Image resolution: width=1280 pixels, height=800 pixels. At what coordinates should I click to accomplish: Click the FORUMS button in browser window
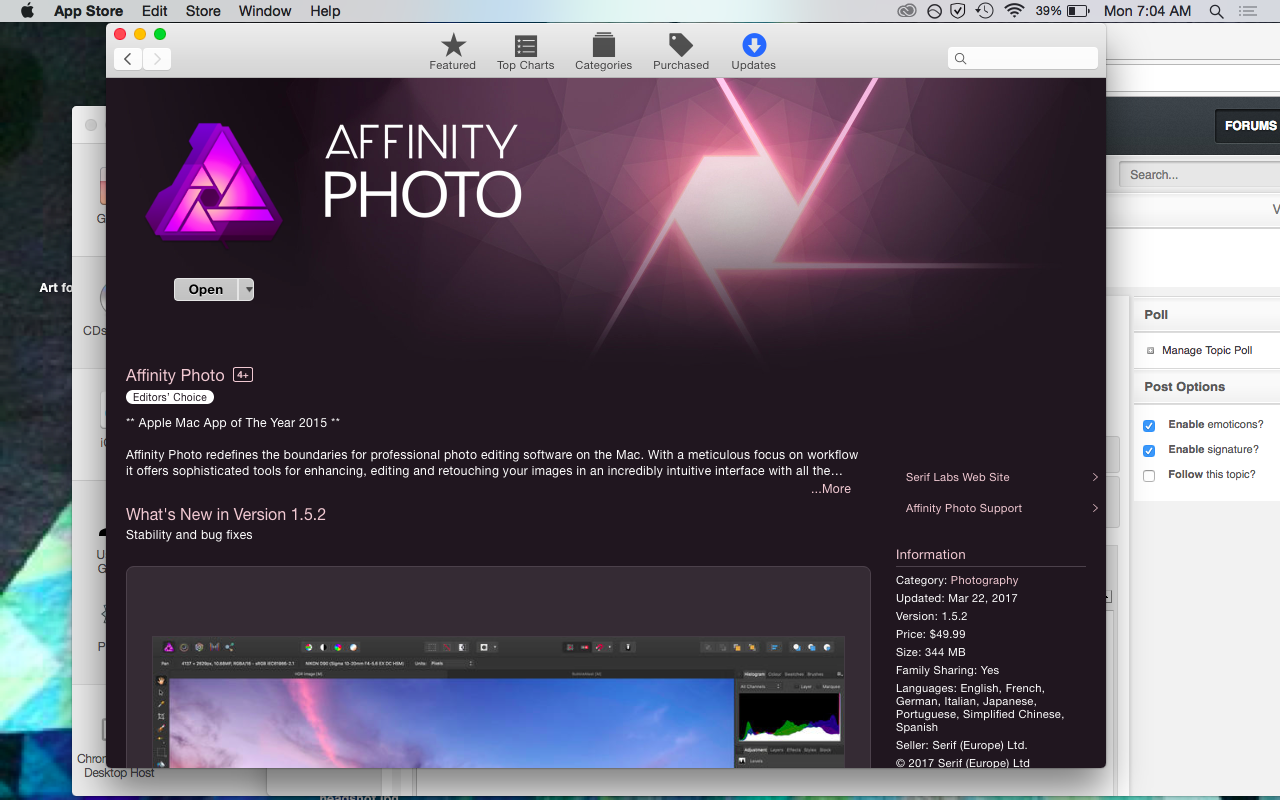click(1250, 125)
